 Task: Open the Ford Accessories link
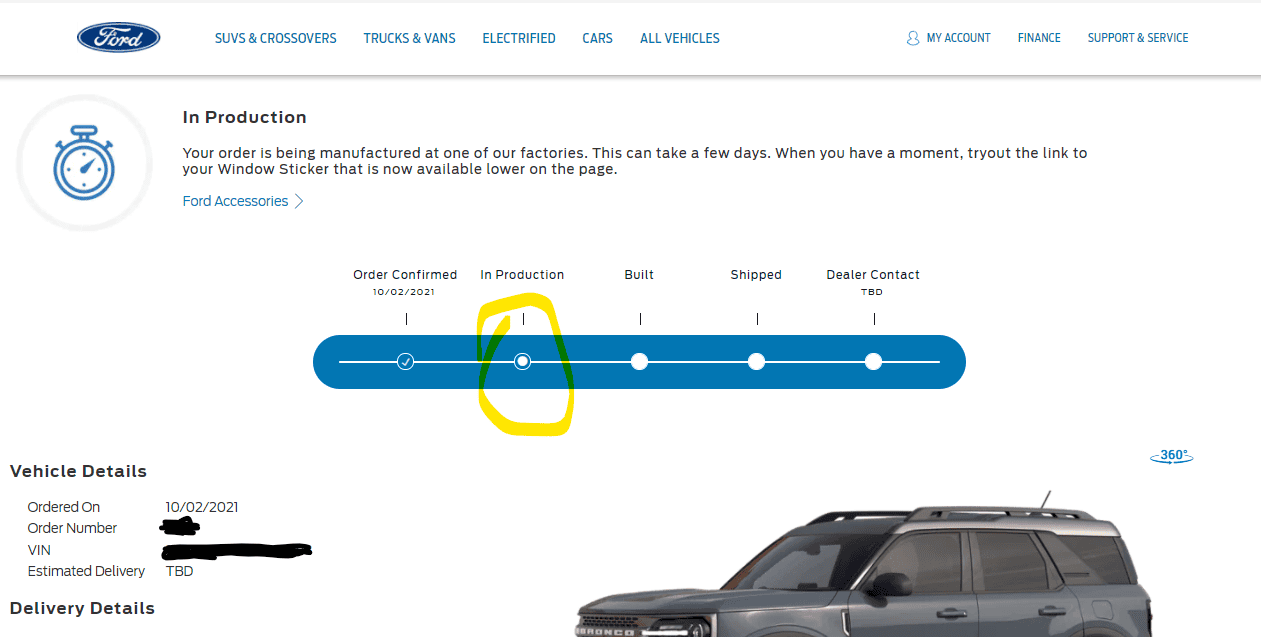(x=235, y=201)
